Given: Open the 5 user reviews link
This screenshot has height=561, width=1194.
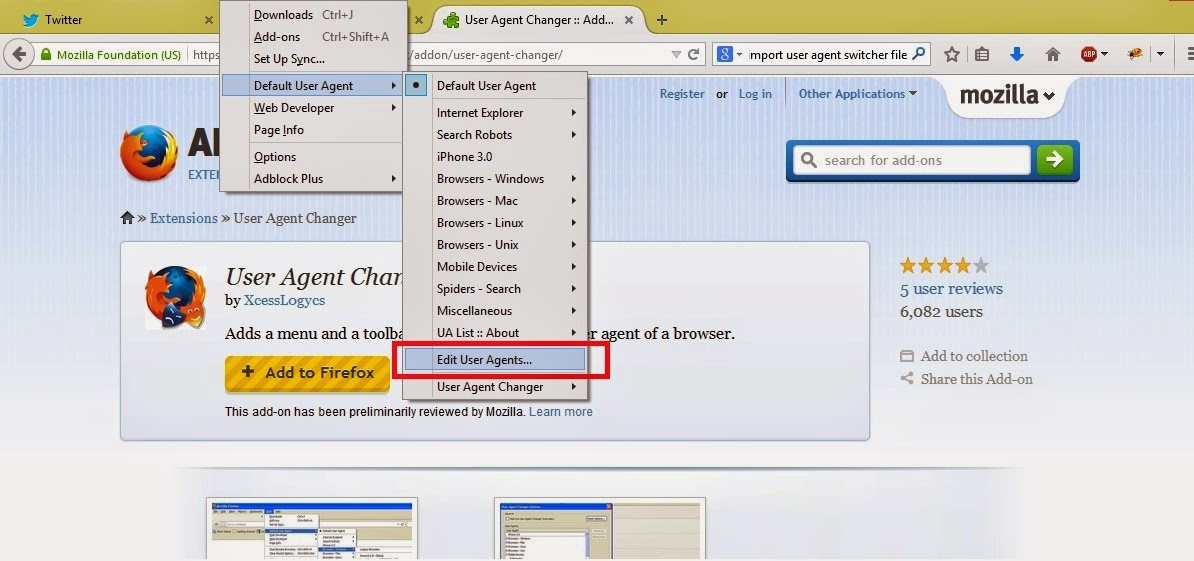Looking at the screenshot, I should coord(951,289).
